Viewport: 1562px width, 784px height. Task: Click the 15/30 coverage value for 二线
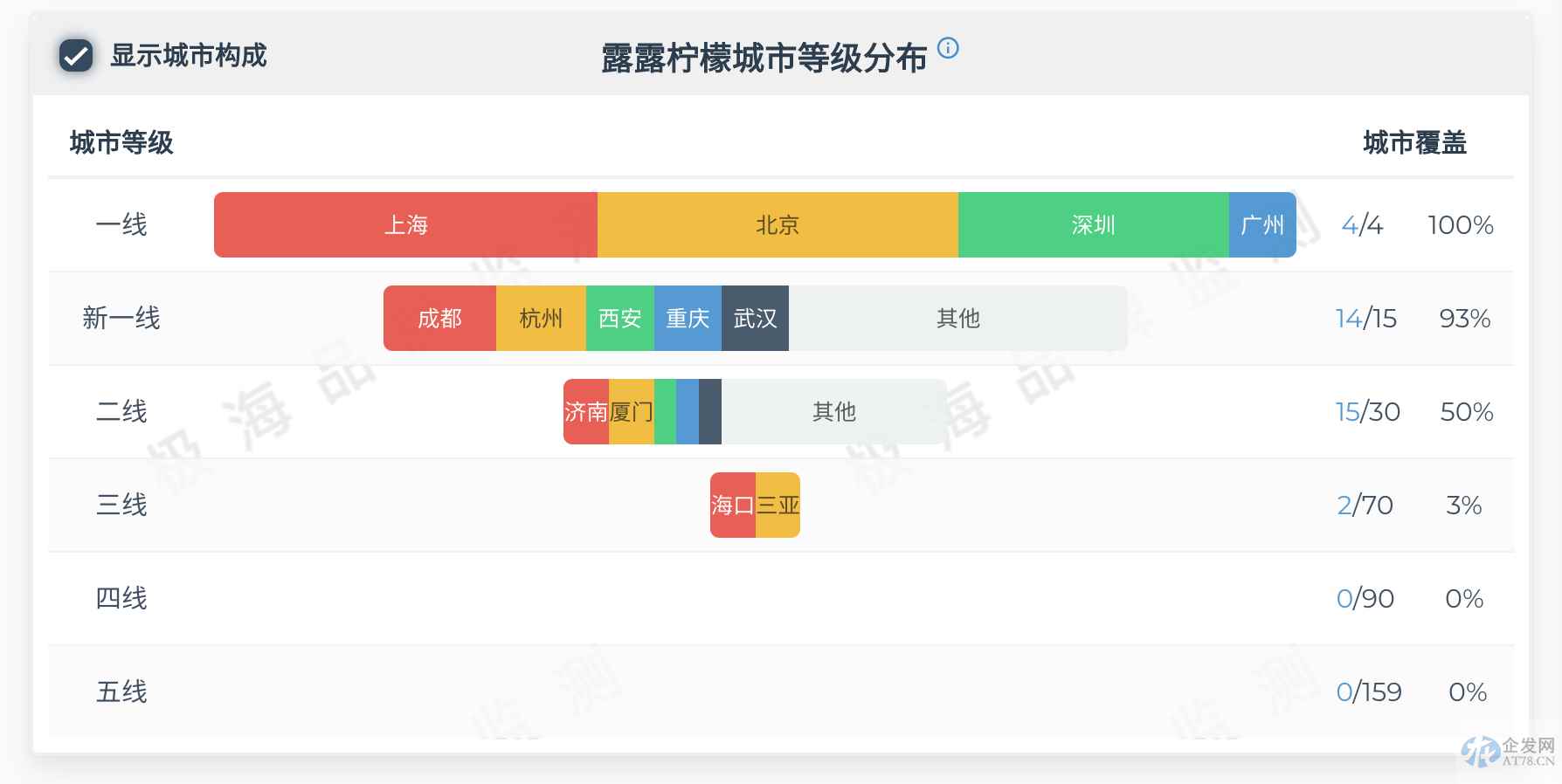[x=1366, y=411]
